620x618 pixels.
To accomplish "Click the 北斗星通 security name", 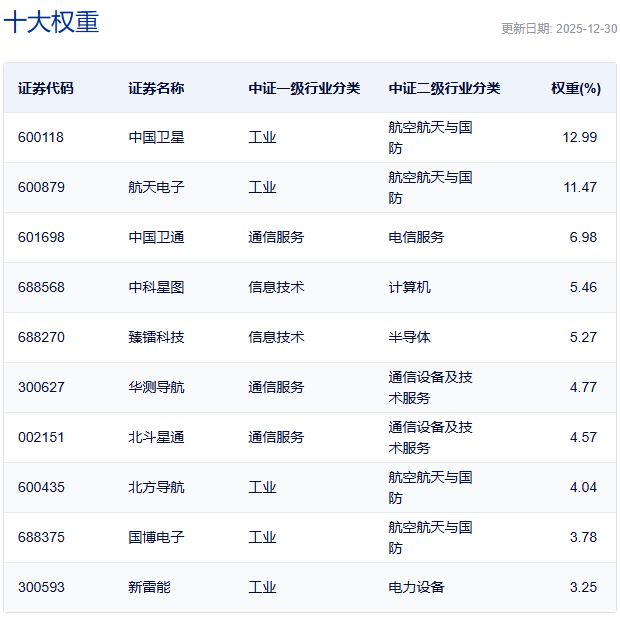I will coord(156,437).
